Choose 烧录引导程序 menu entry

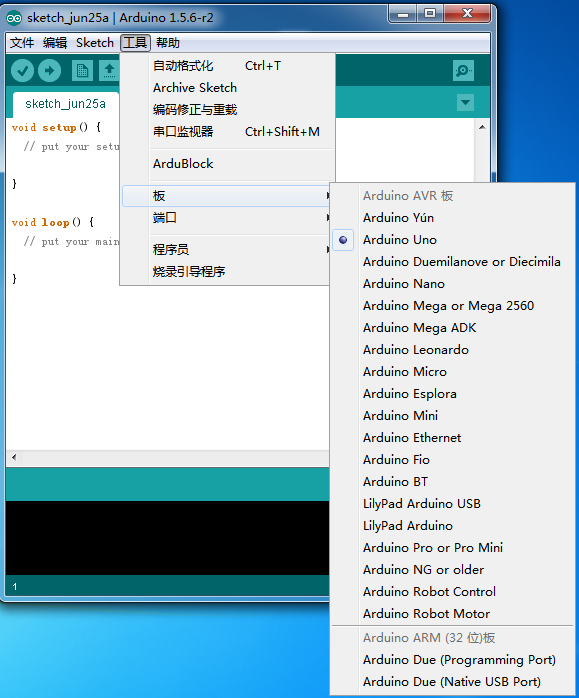coord(226,272)
